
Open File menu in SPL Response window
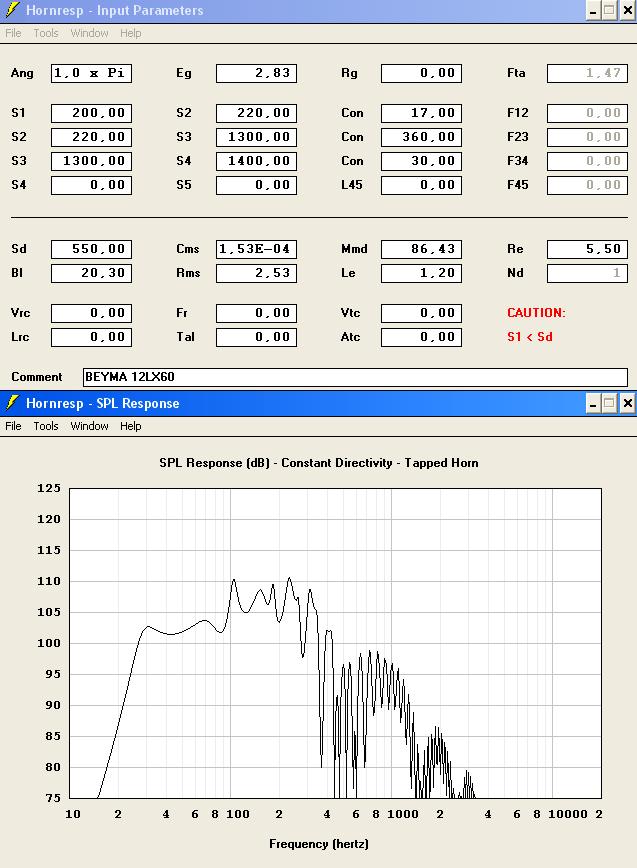pos(13,426)
